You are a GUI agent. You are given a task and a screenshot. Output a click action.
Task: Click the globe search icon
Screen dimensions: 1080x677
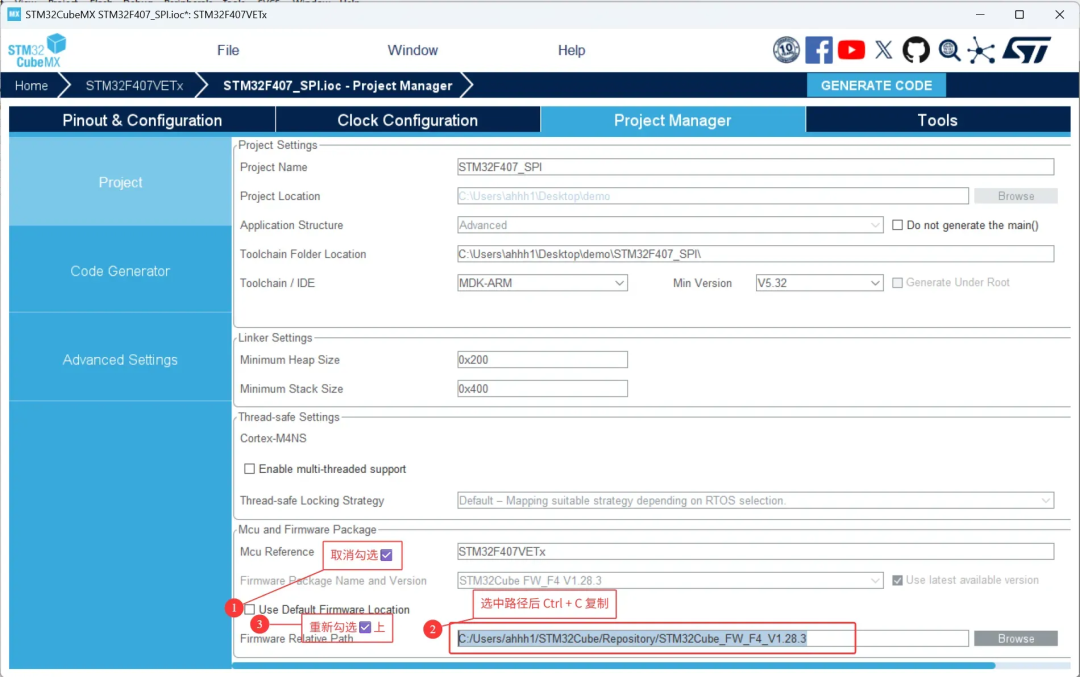click(949, 50)
